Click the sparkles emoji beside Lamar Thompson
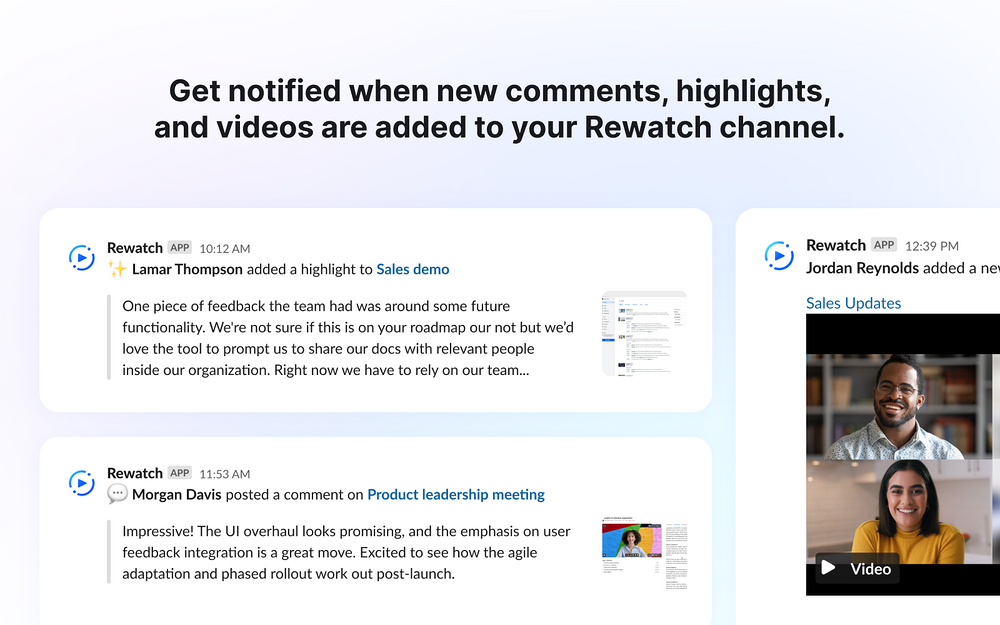The width and height of the screenshot is (1000, 625). pos(117,269)
